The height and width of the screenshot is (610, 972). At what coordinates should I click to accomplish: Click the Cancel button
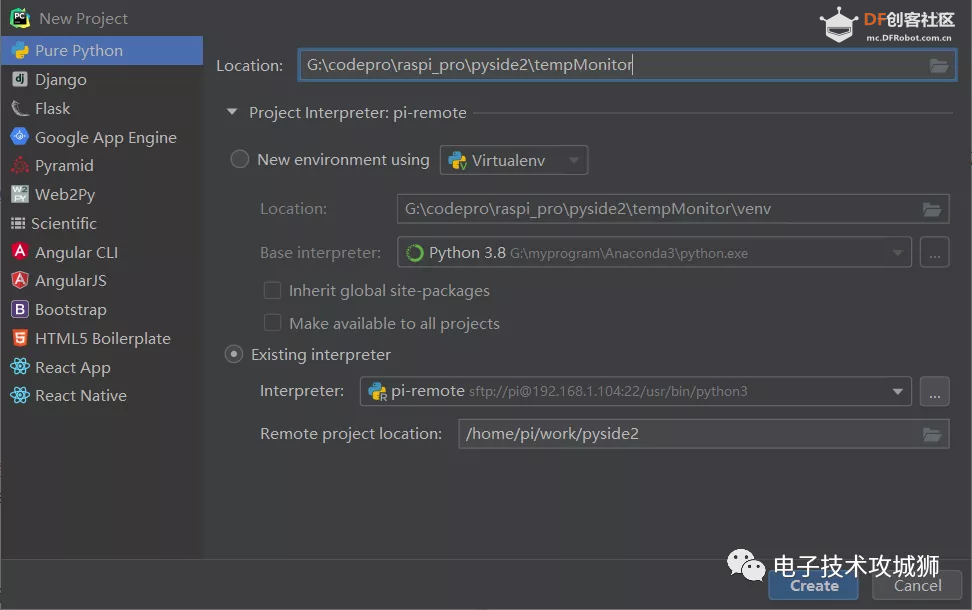(x=917, y=585)
